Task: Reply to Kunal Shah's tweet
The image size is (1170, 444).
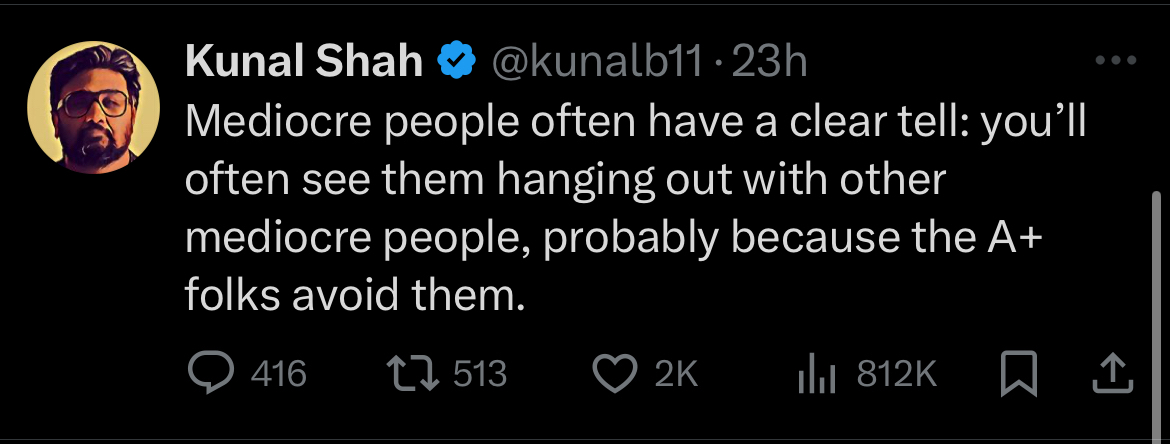Action: coord(211,375)
